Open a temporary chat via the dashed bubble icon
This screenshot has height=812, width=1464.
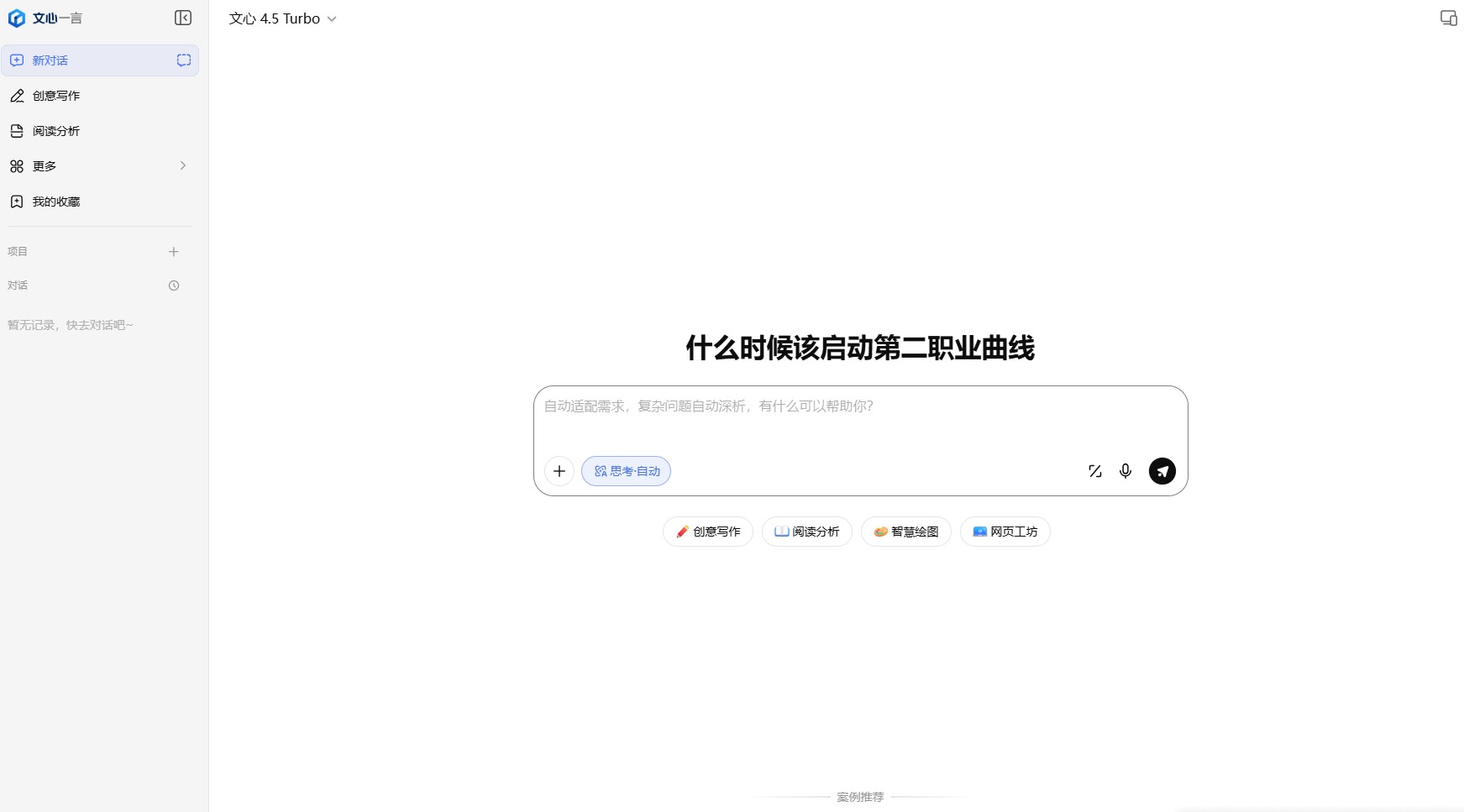[x=183, y=60]
